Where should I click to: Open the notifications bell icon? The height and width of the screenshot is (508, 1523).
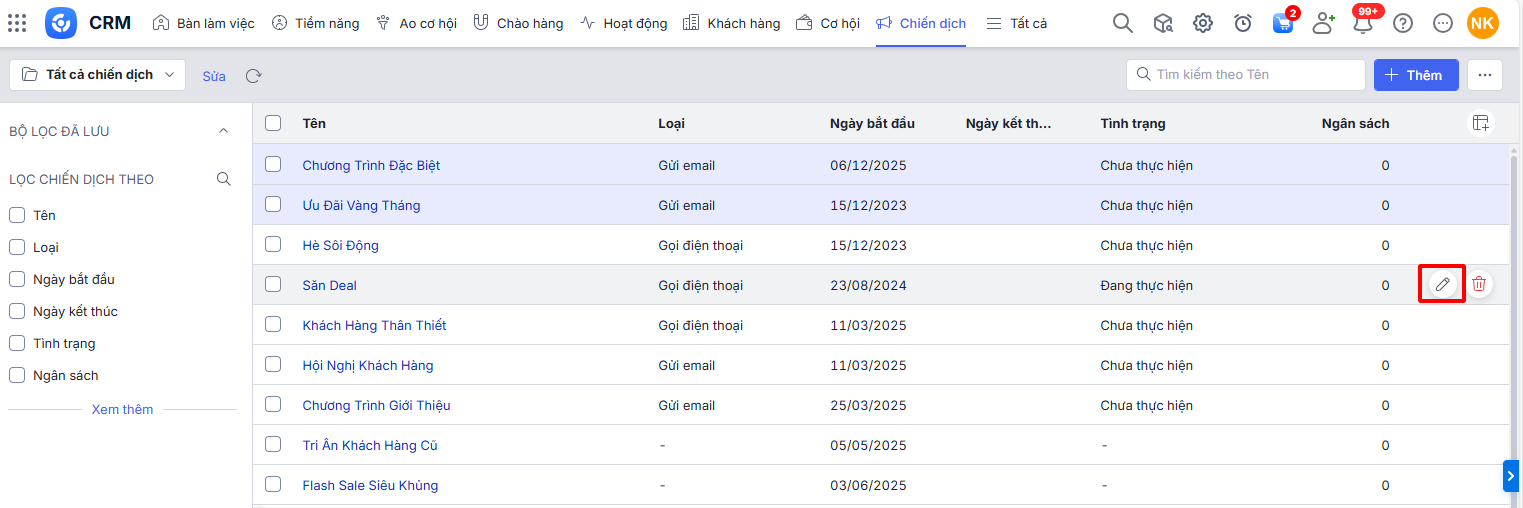coord(1362,23)
